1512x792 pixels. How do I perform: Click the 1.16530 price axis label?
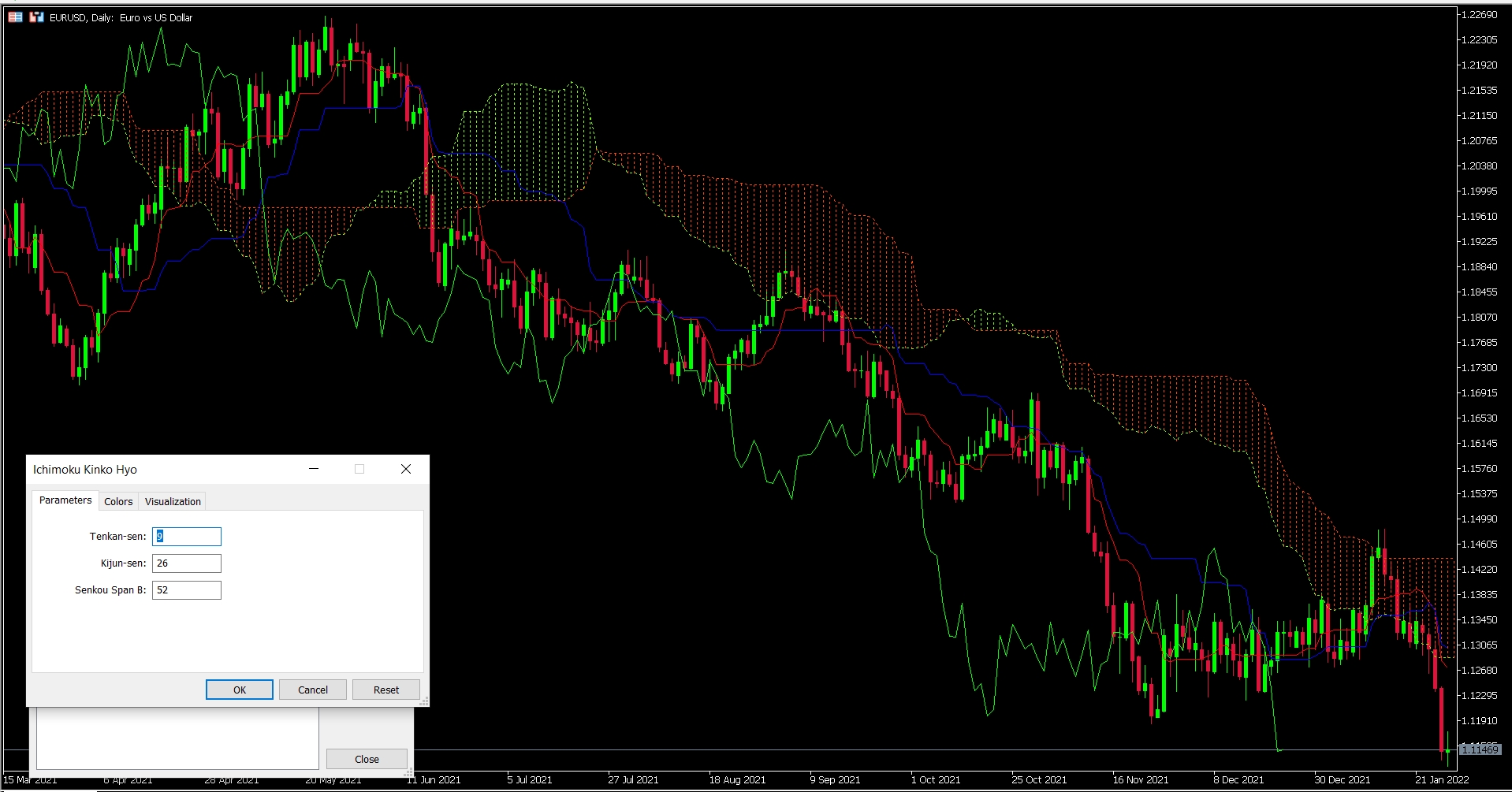(1479, 418)
